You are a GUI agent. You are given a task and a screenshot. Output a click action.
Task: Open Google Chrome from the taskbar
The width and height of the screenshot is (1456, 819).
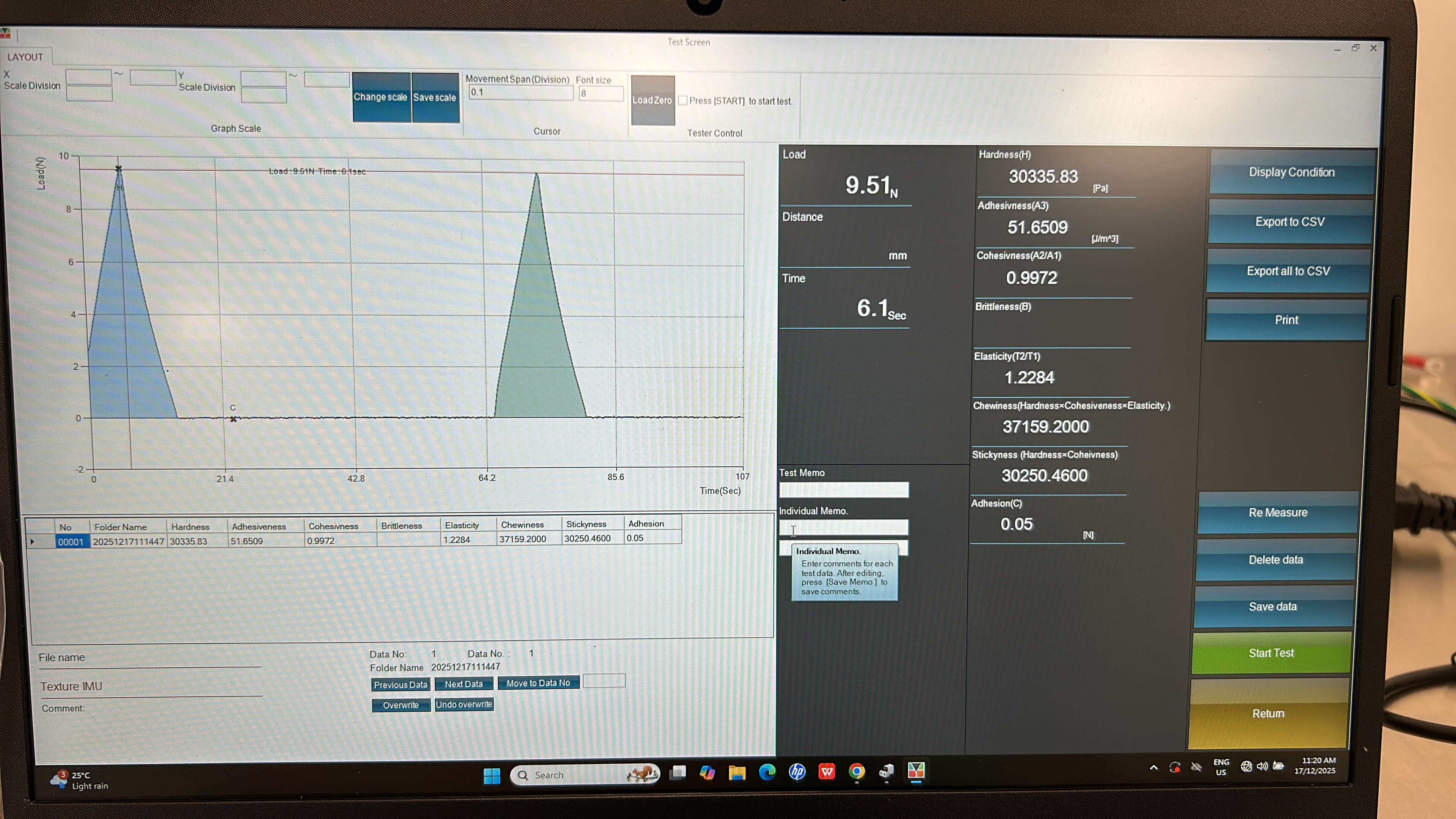[x=857, y=772]
